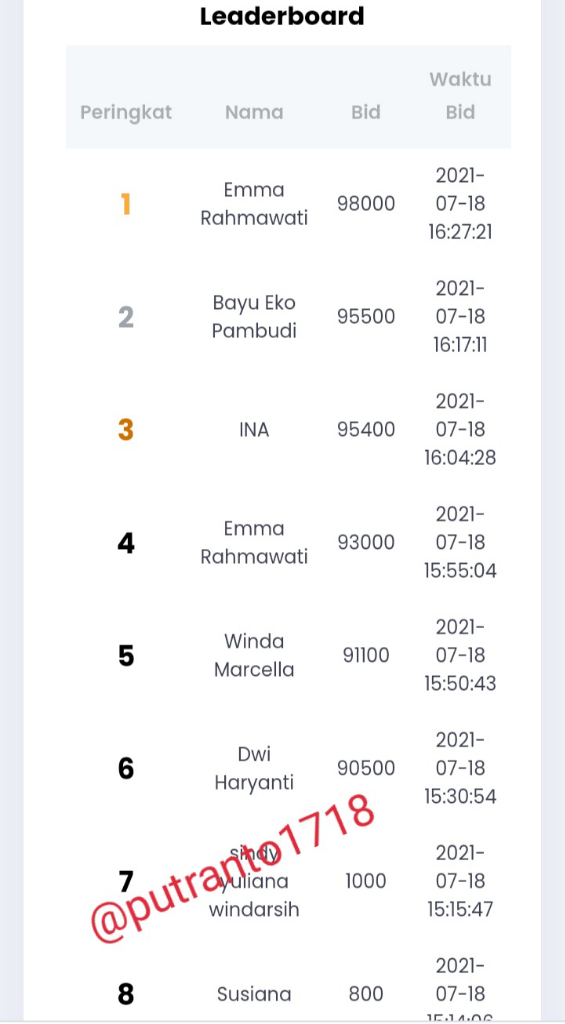Select the Peringkat column header

126,112
